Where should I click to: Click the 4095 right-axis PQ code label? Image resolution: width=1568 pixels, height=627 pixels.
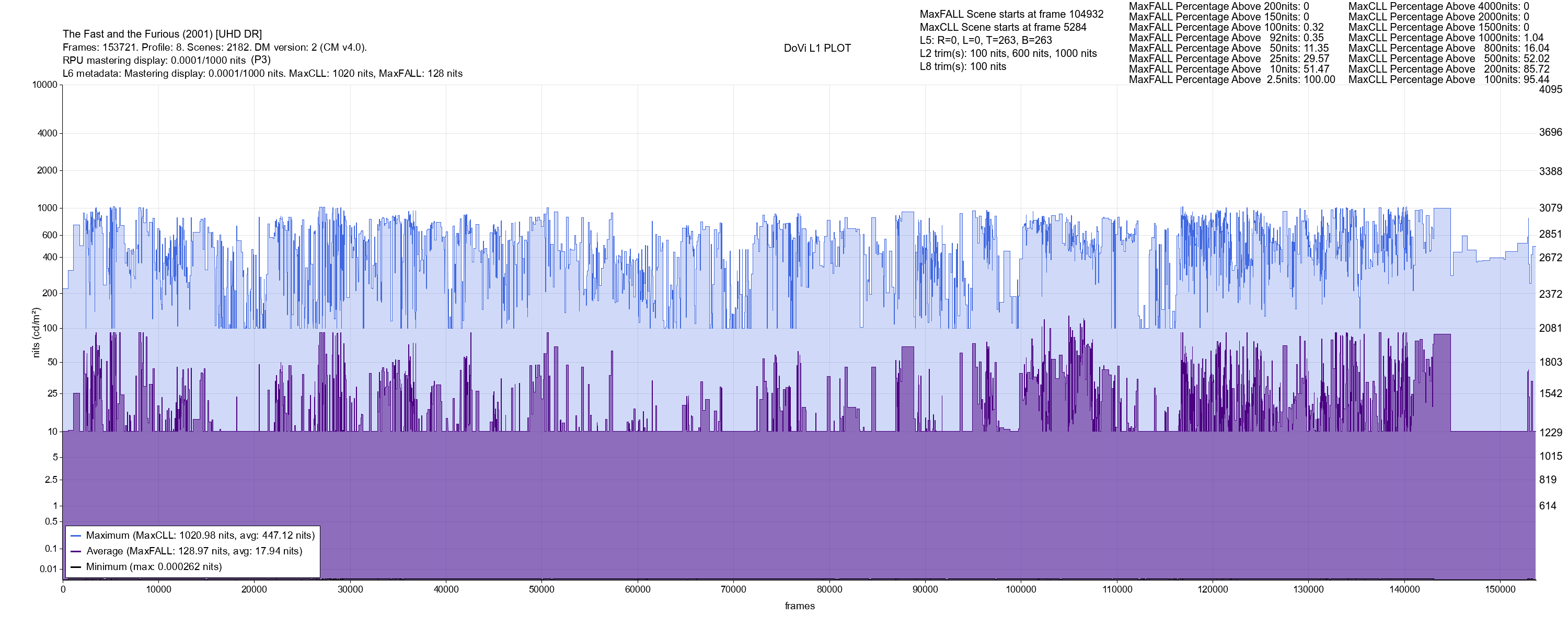(x=1550, y=89)
